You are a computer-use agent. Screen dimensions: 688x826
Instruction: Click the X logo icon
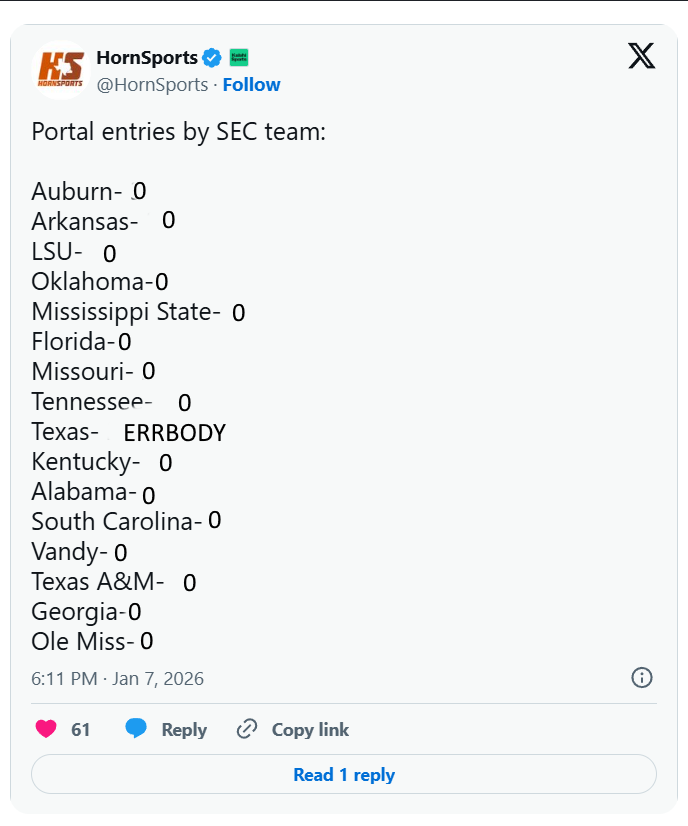tap(641, 56)
